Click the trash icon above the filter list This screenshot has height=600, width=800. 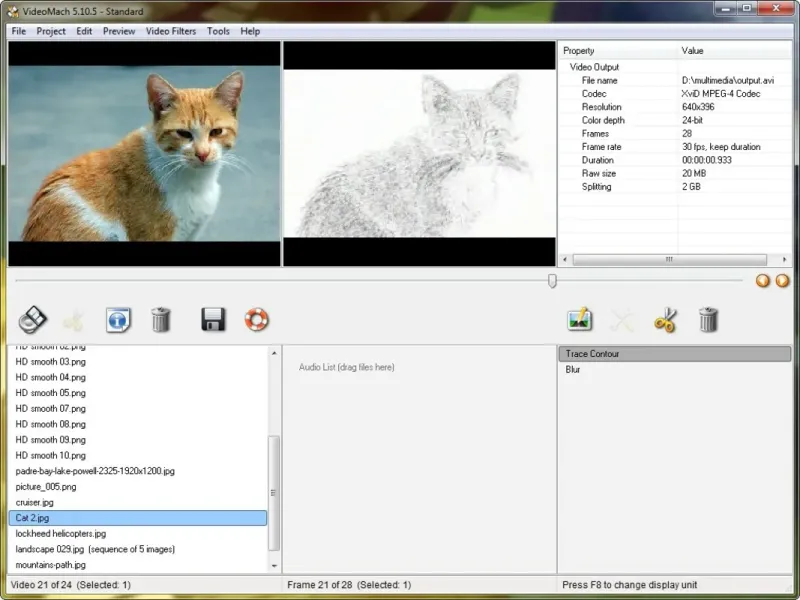pos(708,320)
